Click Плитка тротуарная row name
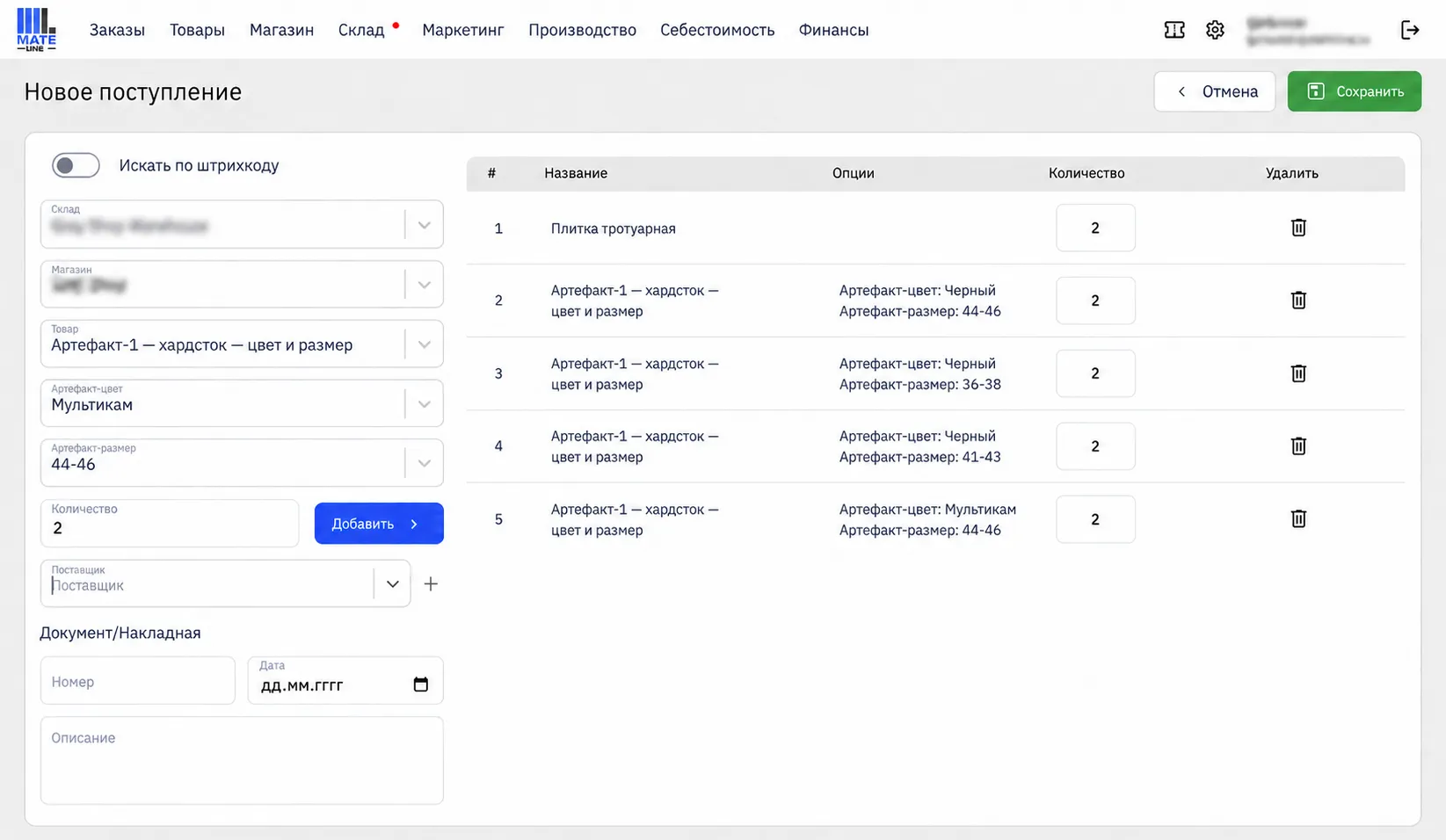Viewport: 1446px width, 840px height. [x=614, y=228]
